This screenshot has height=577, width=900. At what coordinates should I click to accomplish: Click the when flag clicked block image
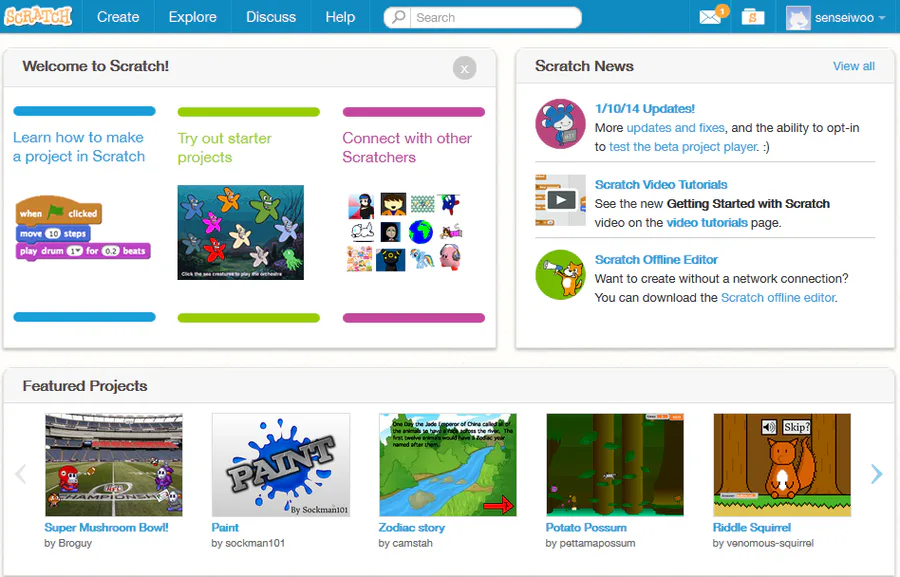tap(59, 210)
